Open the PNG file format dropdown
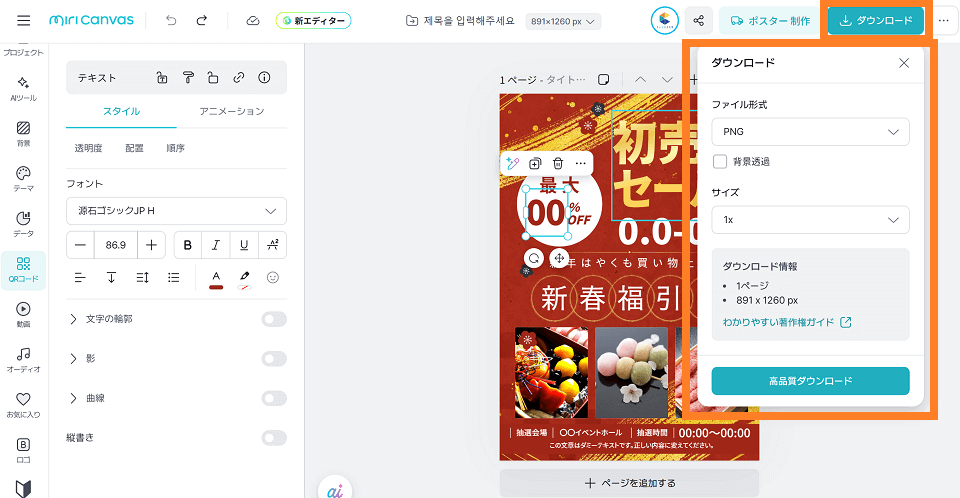This screenshot has height=498, width=960. 810,132
